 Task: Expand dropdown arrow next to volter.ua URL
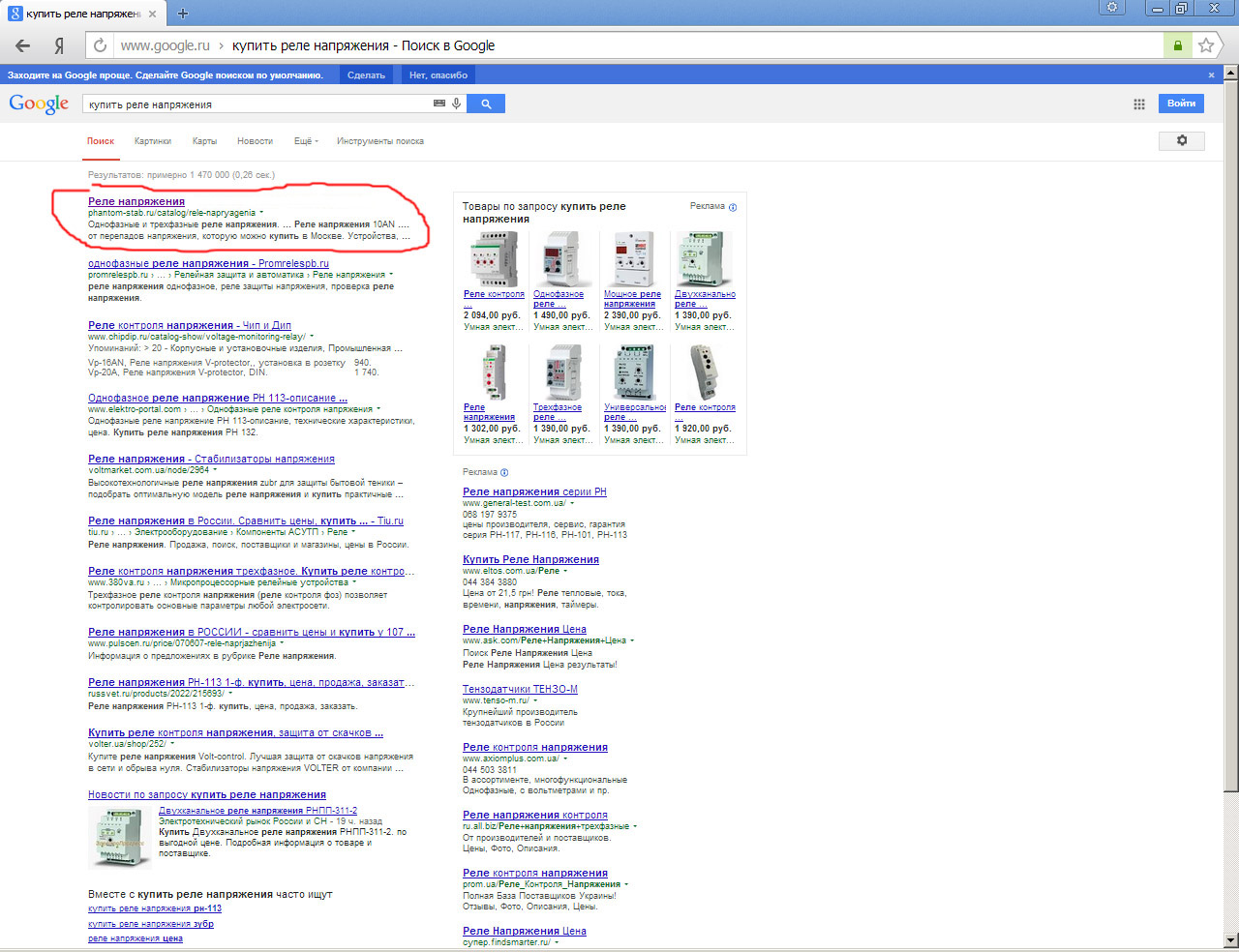tap(172, 744)
